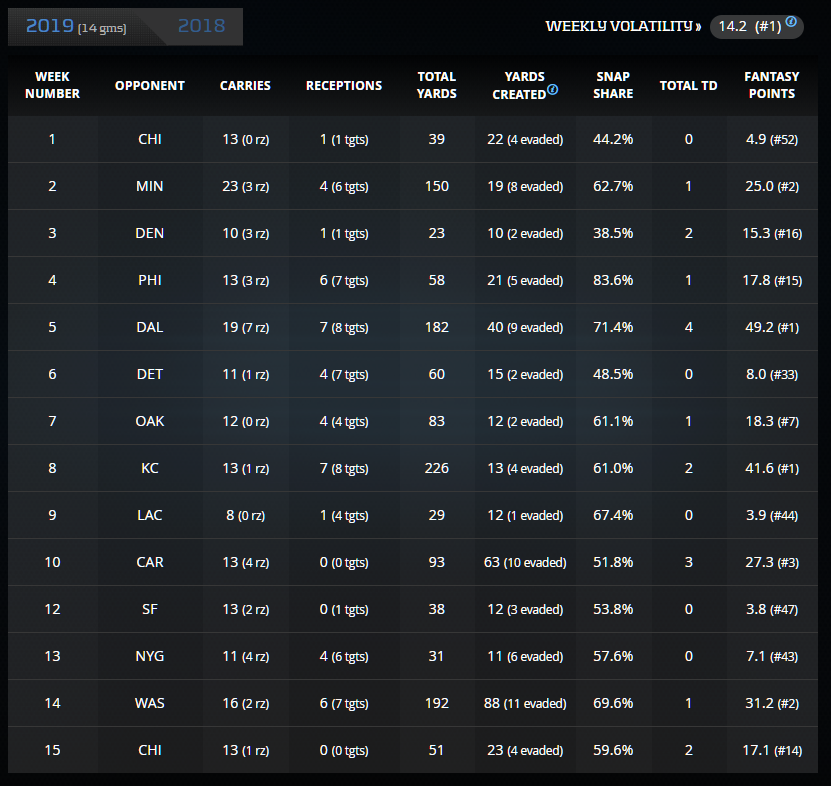Click the 4.9 (#52) fantasy points value

(x=772, y=139)
